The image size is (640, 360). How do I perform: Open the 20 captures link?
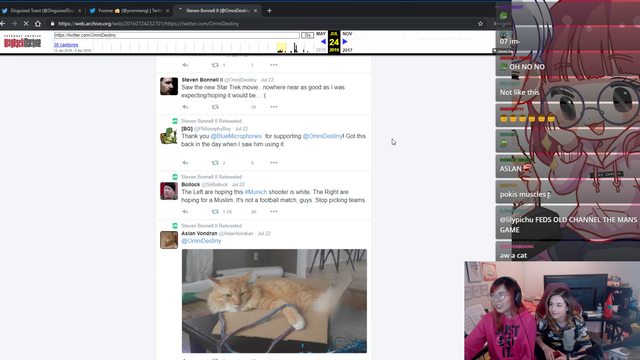coord(66,45)
